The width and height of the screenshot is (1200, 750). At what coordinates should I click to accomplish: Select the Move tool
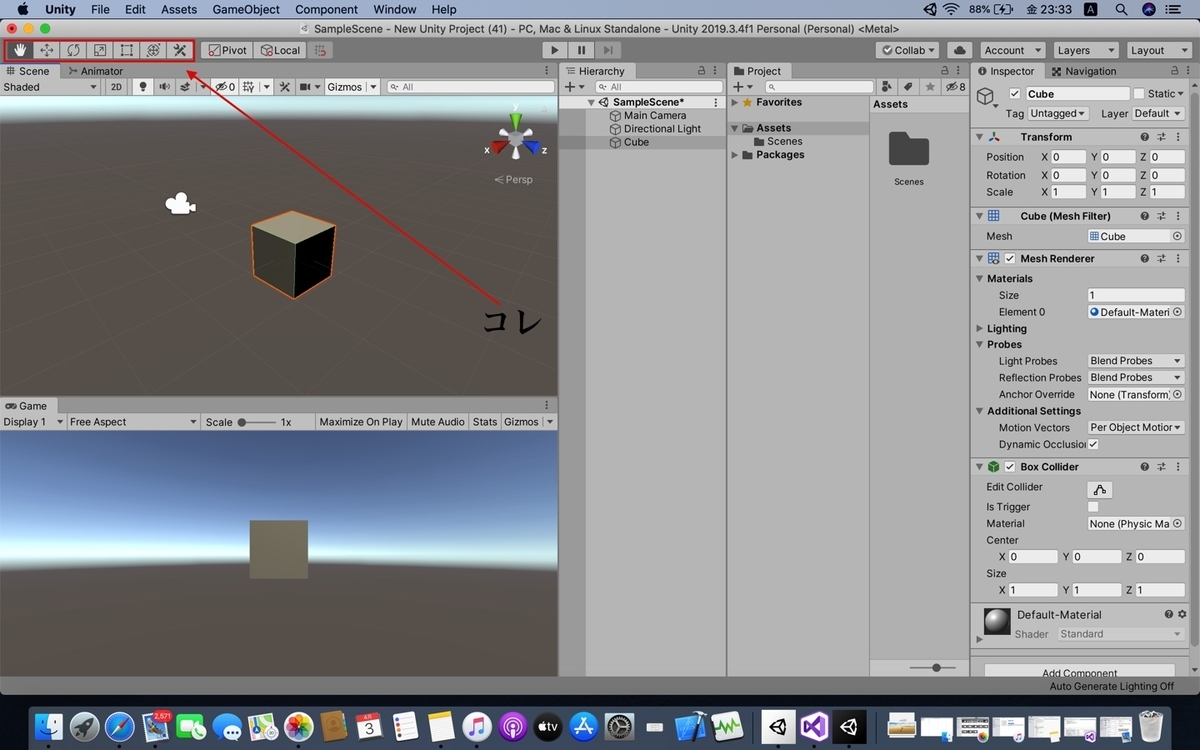point(47,50)
